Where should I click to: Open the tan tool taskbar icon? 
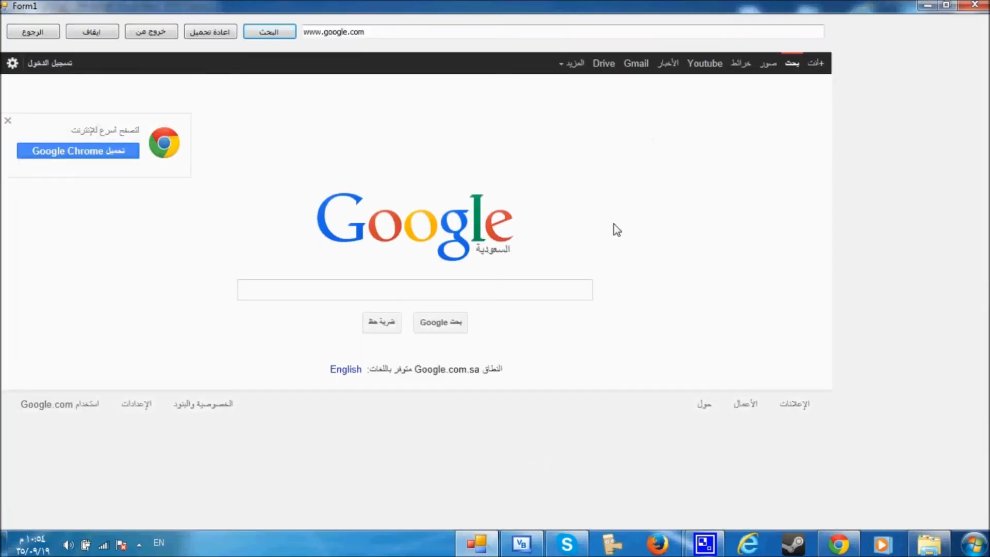point(612,544)
